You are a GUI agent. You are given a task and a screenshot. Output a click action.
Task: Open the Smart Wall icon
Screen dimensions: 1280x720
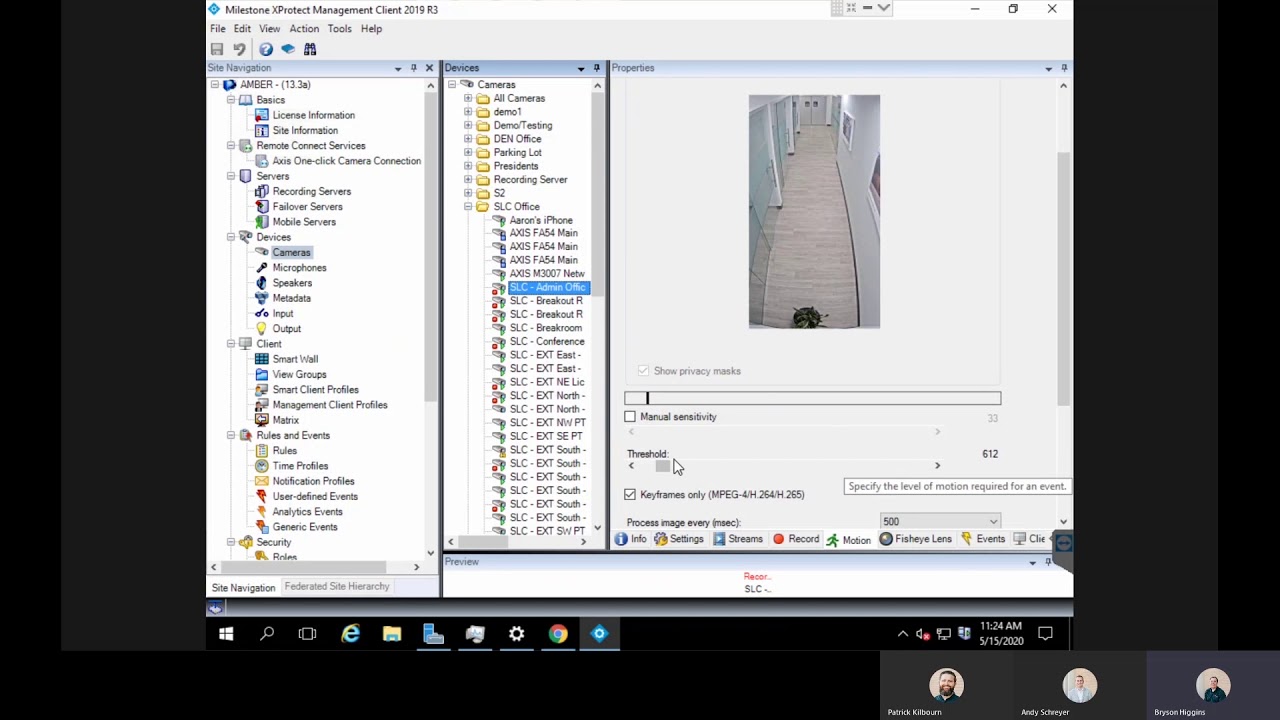(262, 359)
